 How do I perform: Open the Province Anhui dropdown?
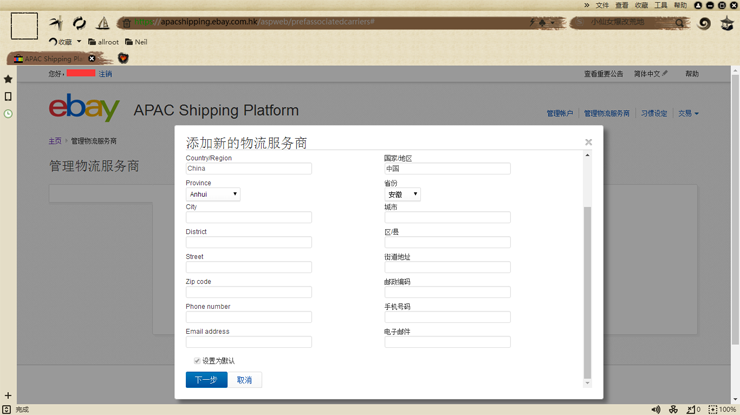pyautogui.click(x=213, y=194)
